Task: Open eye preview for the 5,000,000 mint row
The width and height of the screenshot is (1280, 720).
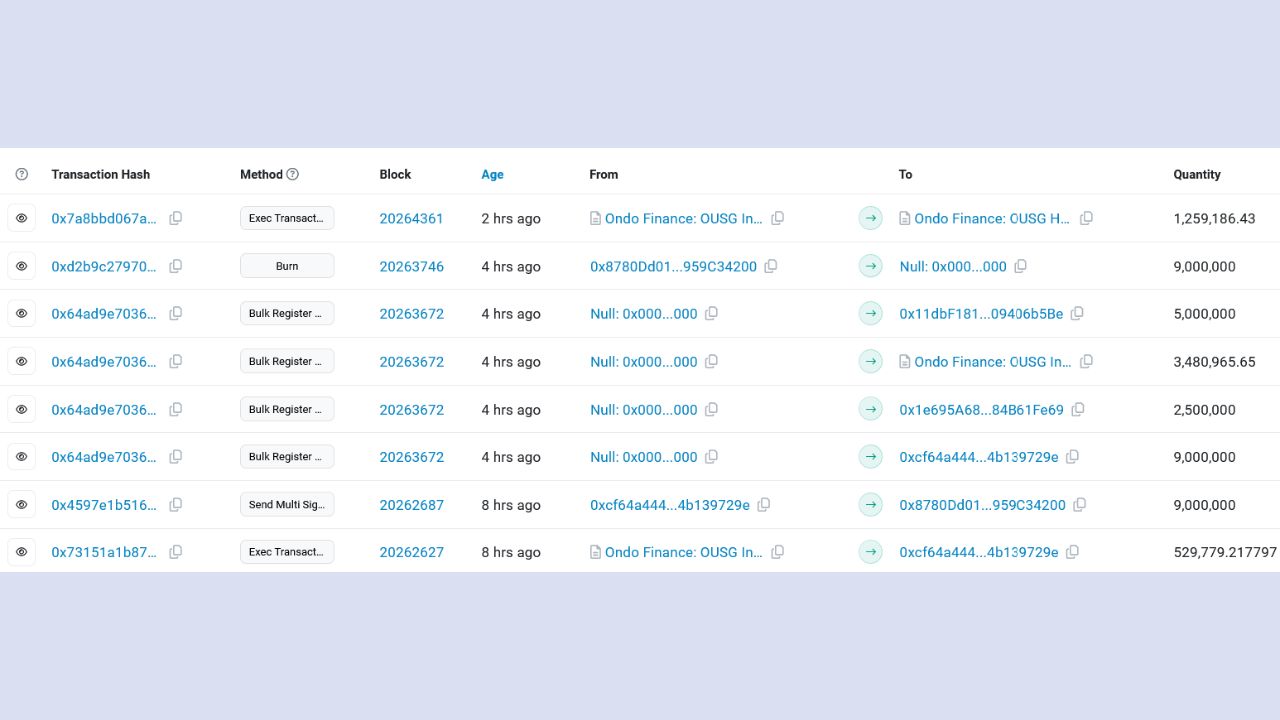Action: point(21,313)
